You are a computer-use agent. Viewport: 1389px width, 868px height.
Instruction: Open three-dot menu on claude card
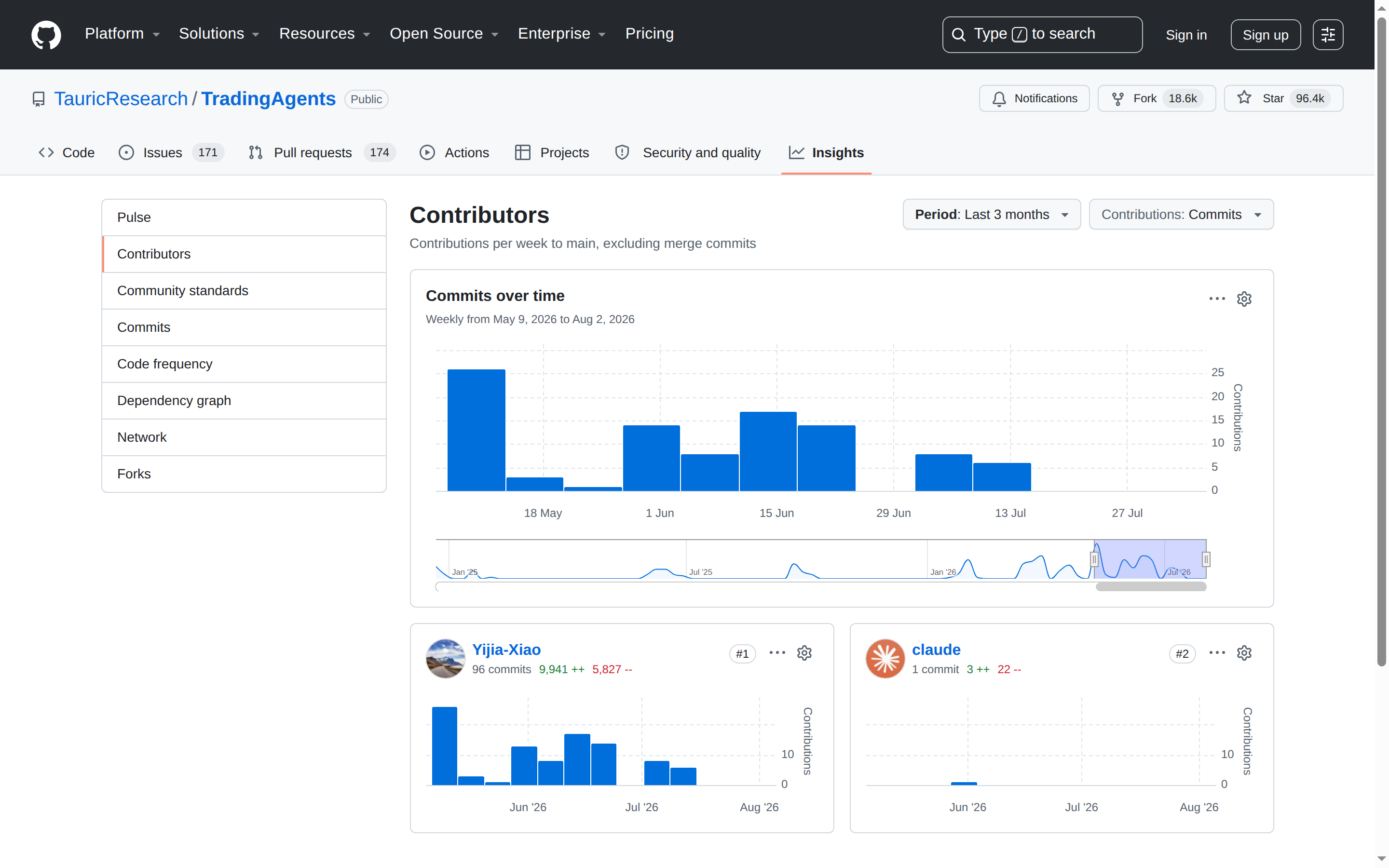1217,653
